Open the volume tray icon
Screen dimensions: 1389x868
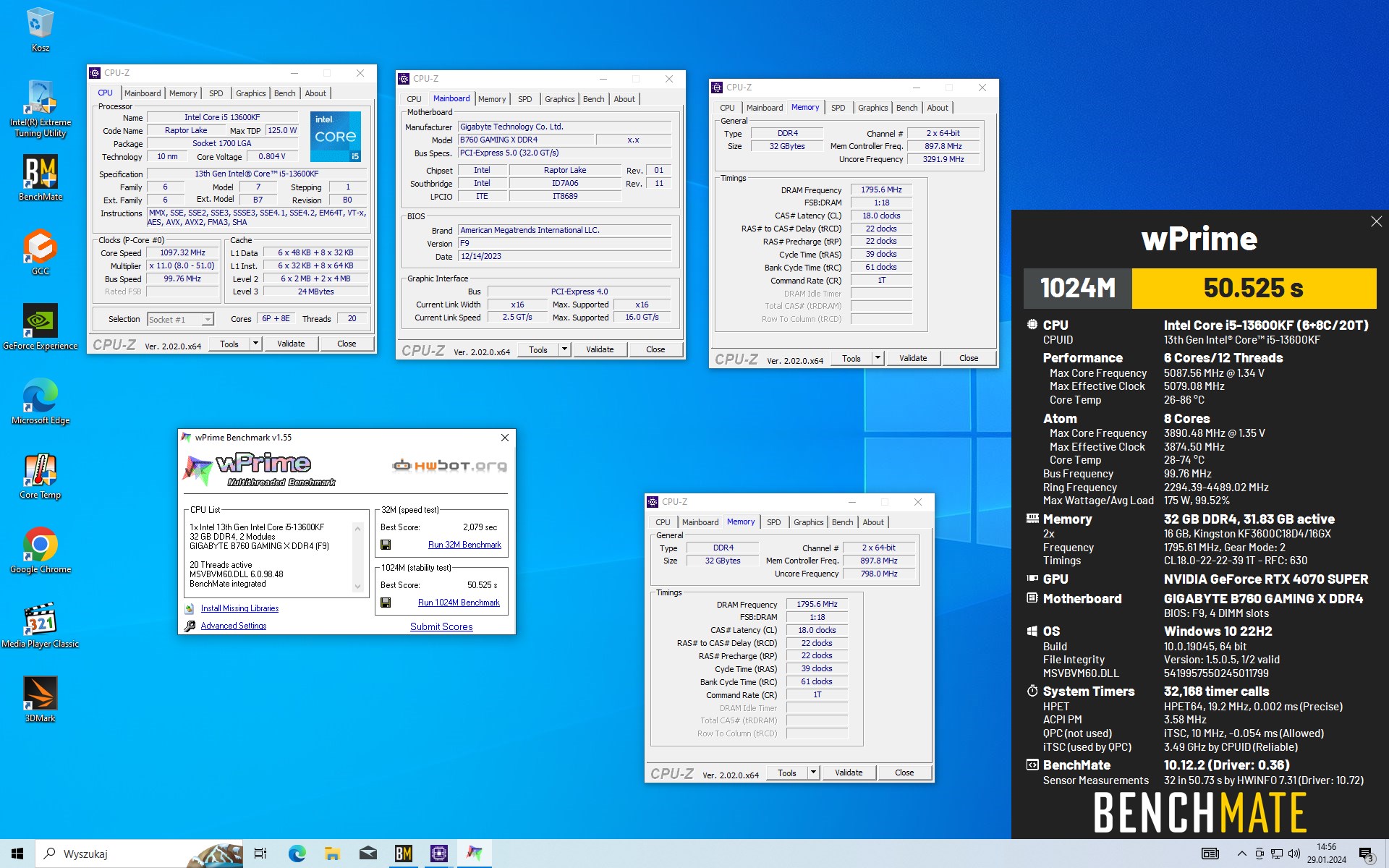[1294, 854]
